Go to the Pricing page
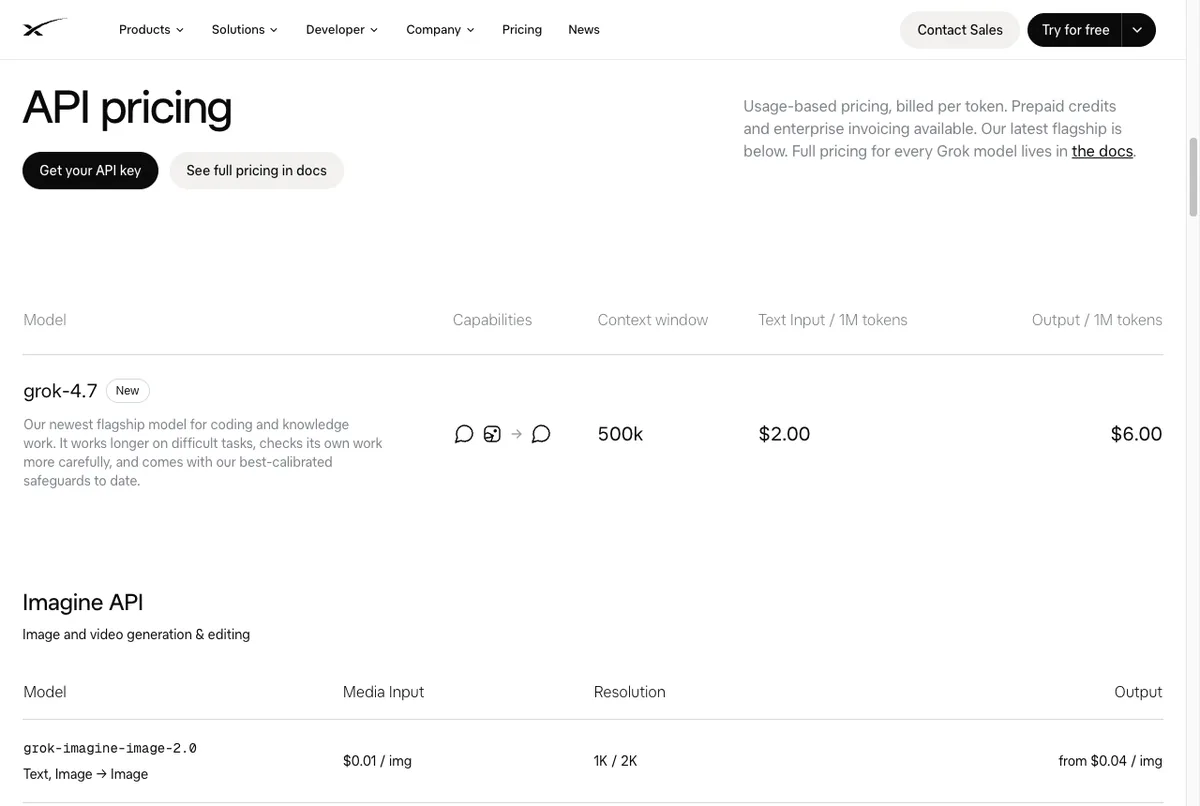The image size is (1200, 806). (x=522, y=30)
